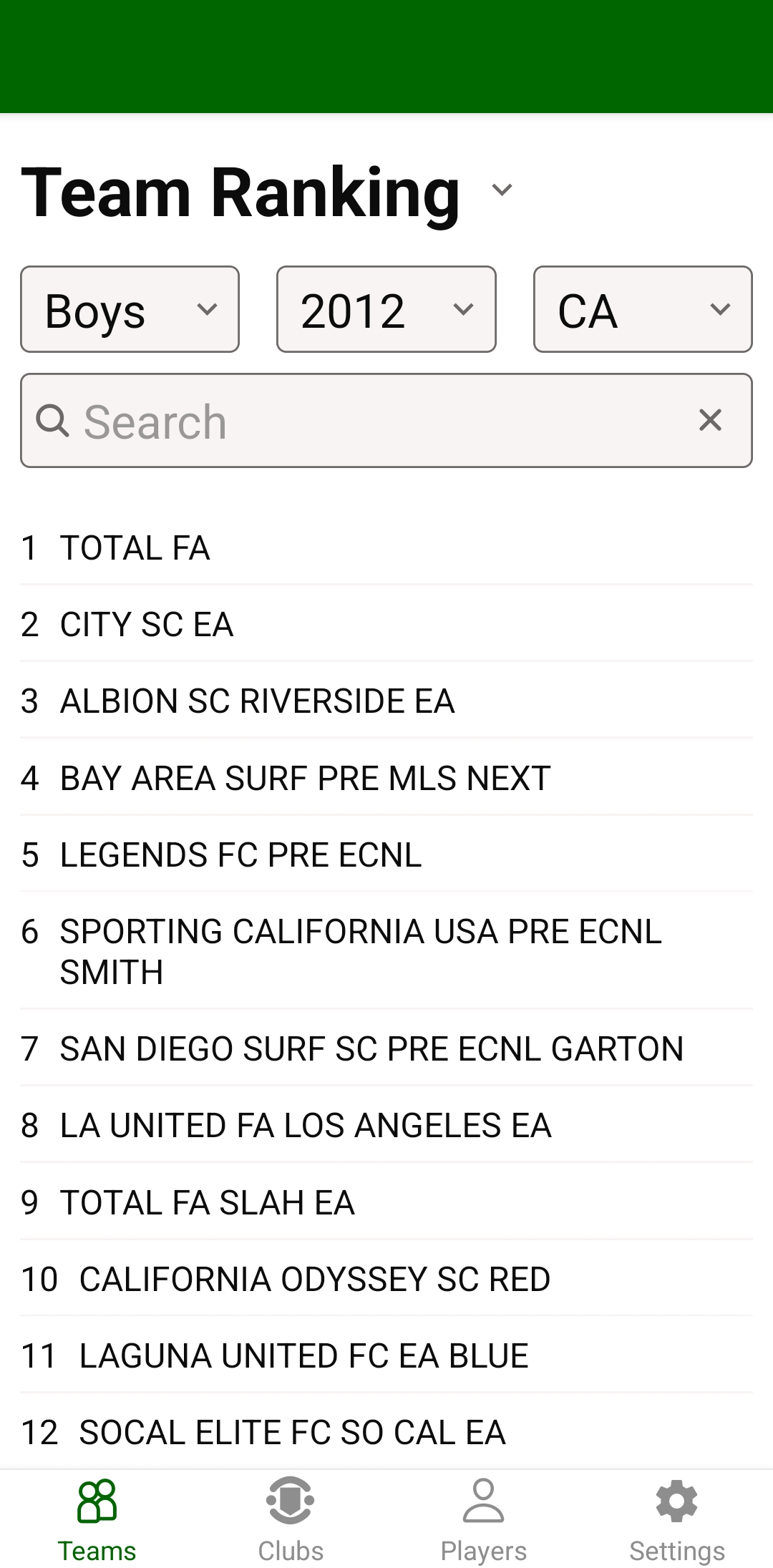The width and height of the screenshot is (773, 1568).
Task: Select top-ranked team TOTAL FA
Action: (135, 548)
